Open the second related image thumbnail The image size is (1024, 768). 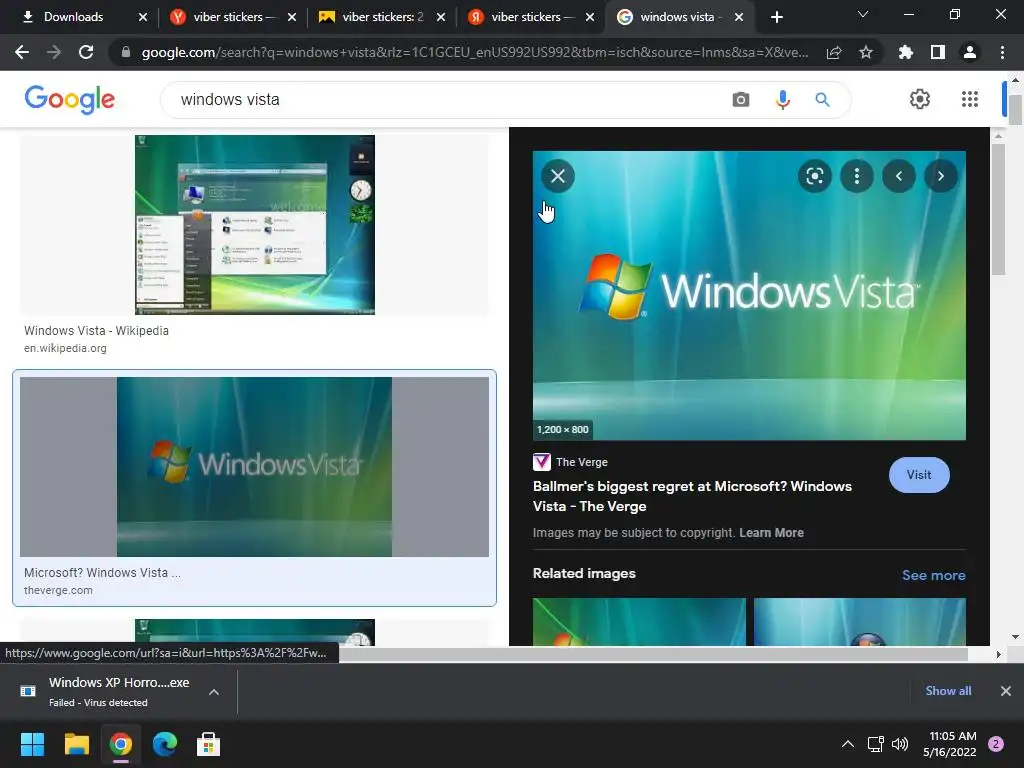(859, 622)
